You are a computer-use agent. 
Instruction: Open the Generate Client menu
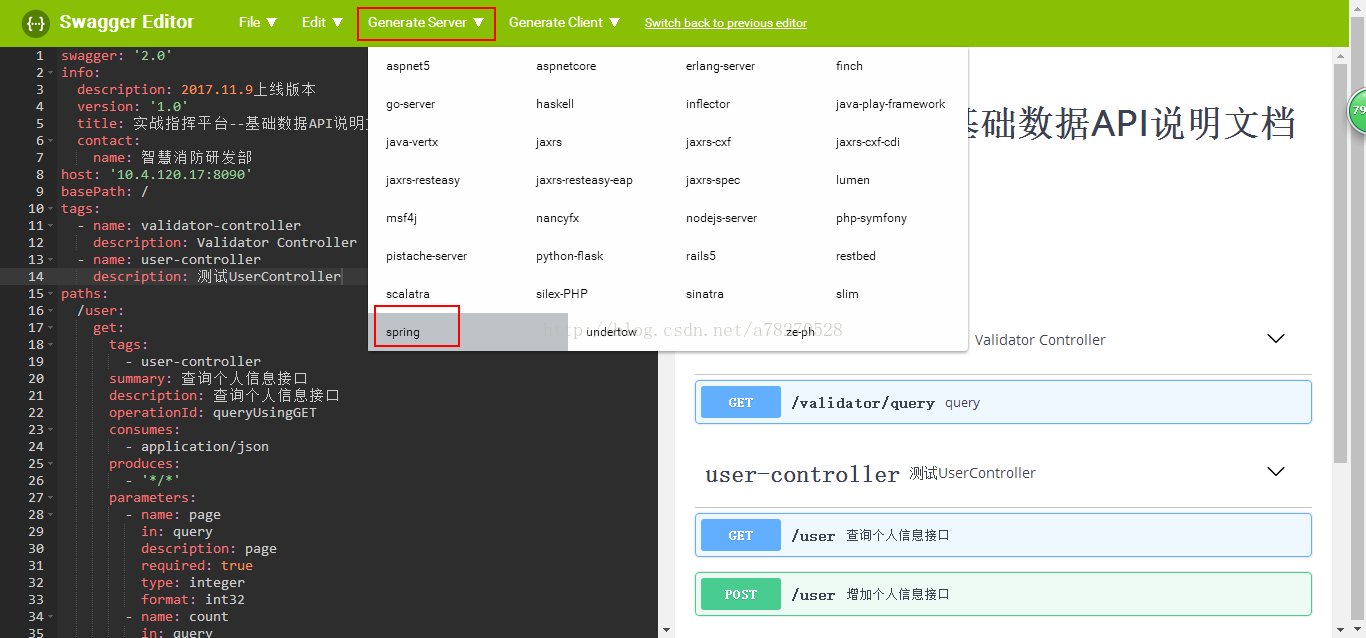coord(564,22)
